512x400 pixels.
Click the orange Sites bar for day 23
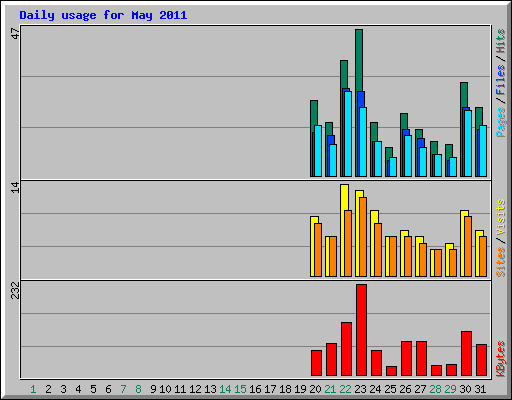pyautogui.click(x=363, y=237)
